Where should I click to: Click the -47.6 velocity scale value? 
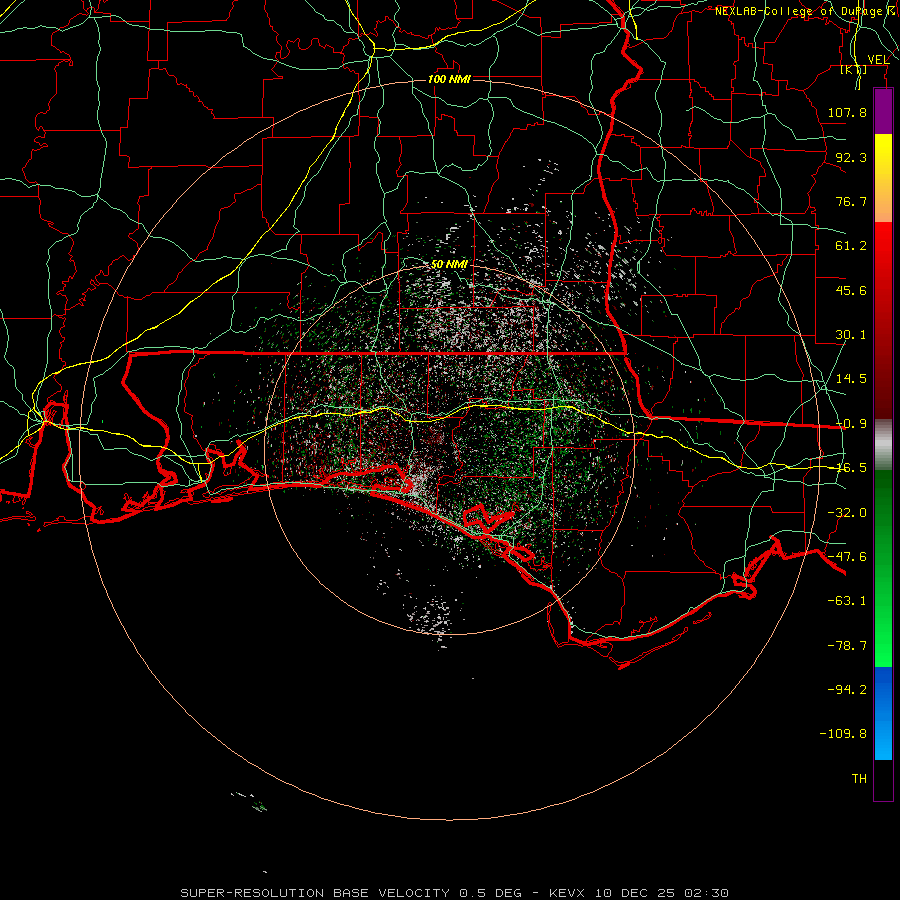[x=847, y=557]
